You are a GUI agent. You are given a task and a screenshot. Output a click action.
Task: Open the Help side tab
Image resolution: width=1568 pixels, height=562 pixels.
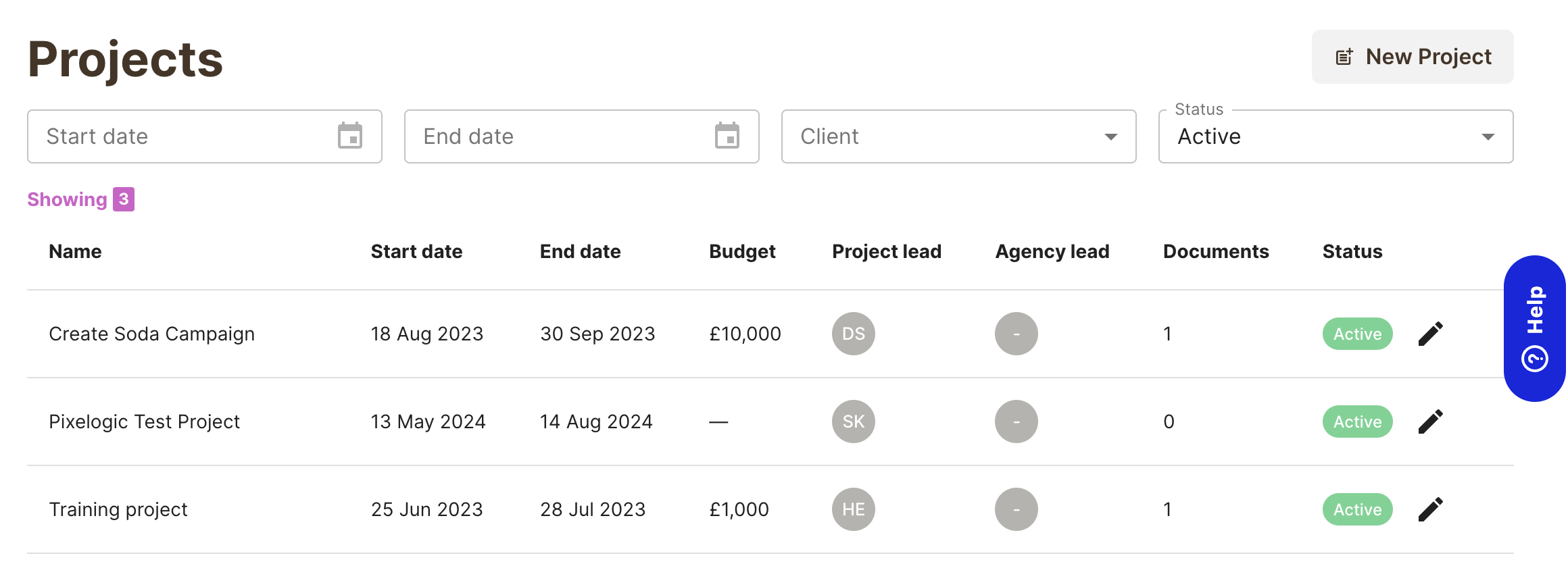(x=1535, y=328)
